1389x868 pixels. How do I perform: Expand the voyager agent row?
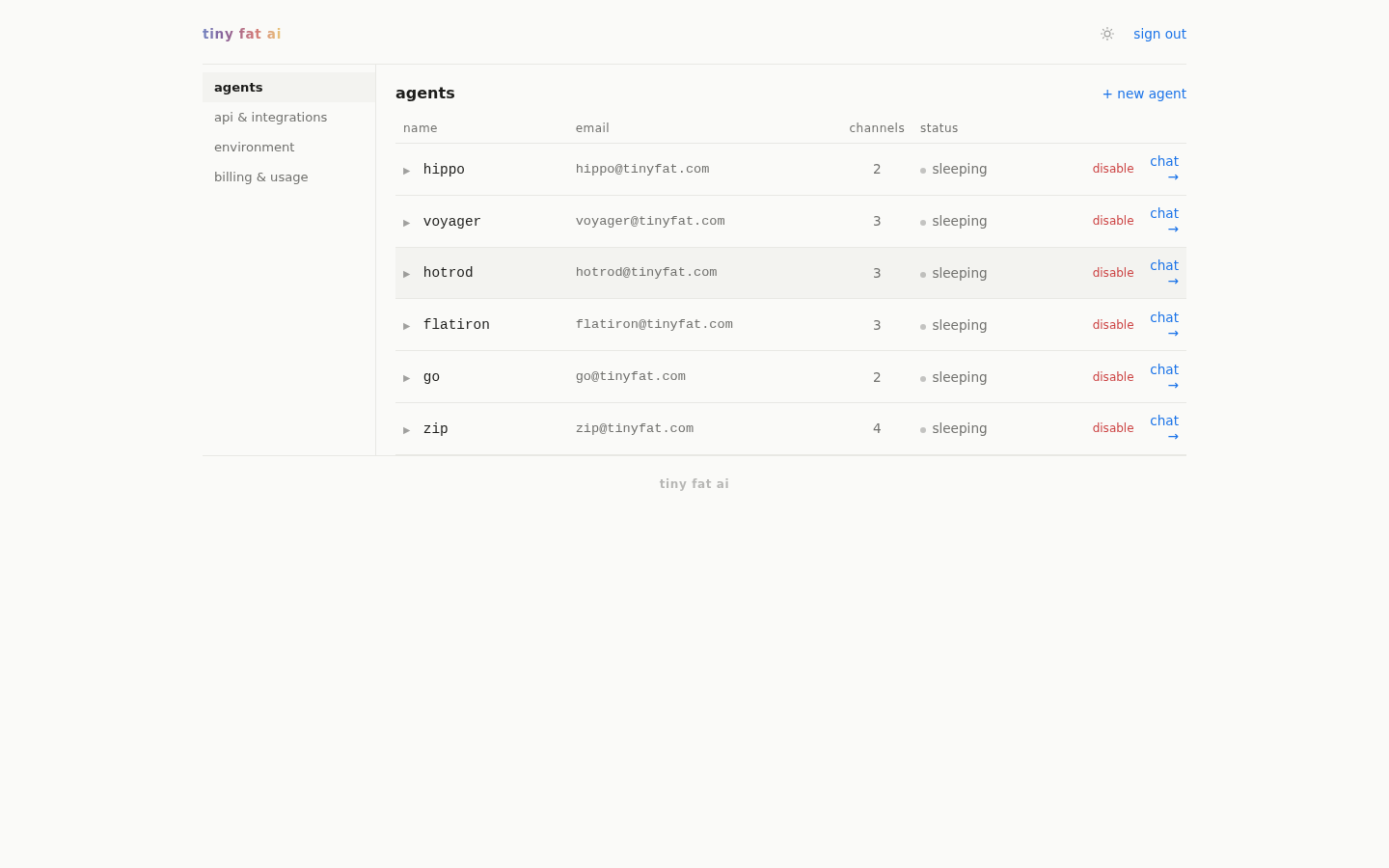tap(407, 222)
